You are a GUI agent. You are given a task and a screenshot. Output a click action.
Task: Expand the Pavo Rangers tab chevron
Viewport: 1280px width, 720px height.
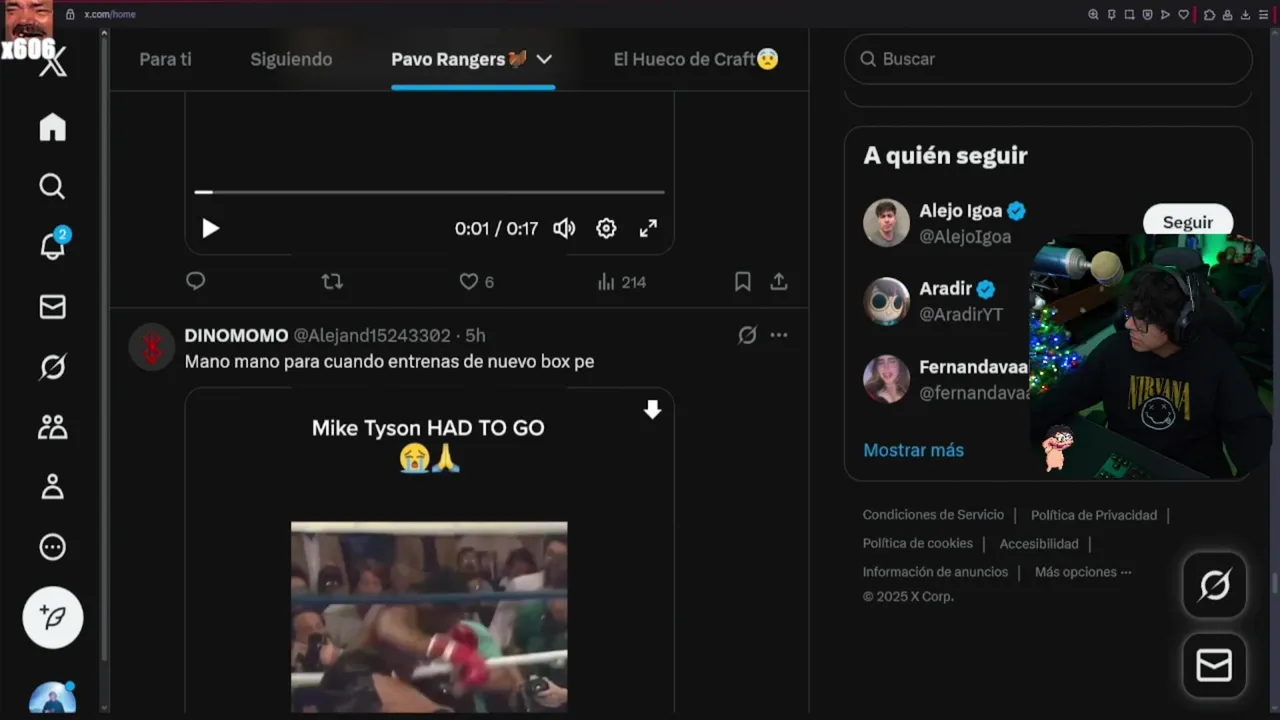tap(544, 59)
